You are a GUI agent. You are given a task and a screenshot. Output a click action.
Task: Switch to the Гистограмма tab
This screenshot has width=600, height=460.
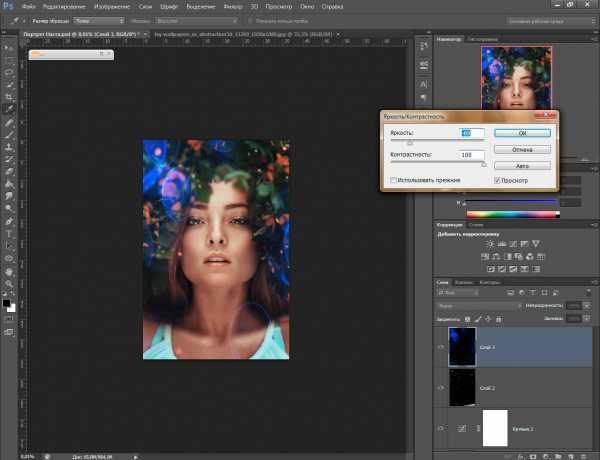(482, 39)
